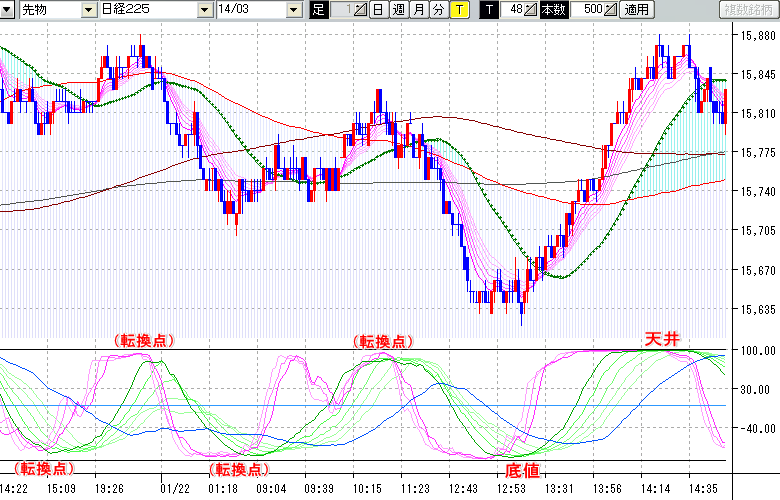Expand the 日経225 symbol dropdown
The width and height of the screenshot is (780, 500).
(204, 10)
